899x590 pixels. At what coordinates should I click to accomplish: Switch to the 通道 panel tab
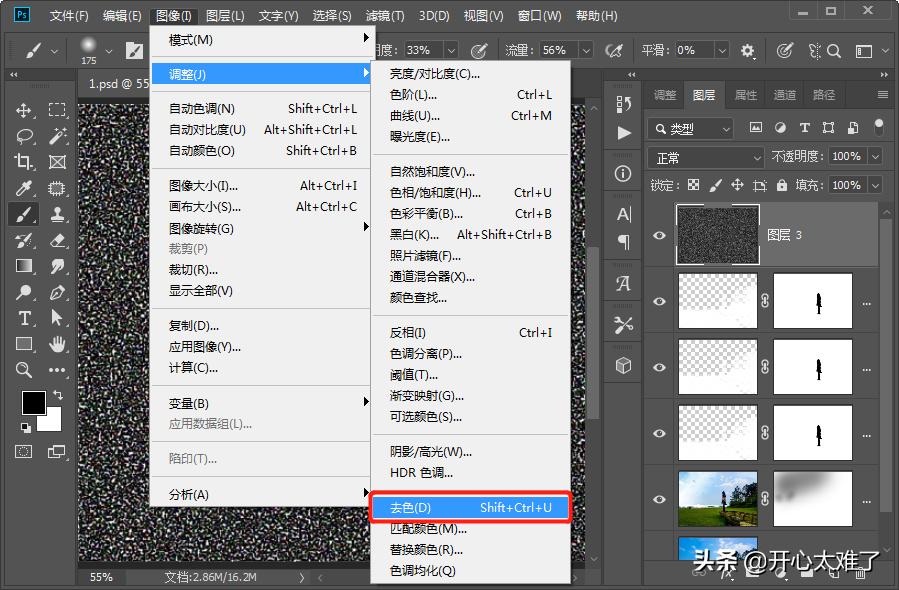point(785,95)
